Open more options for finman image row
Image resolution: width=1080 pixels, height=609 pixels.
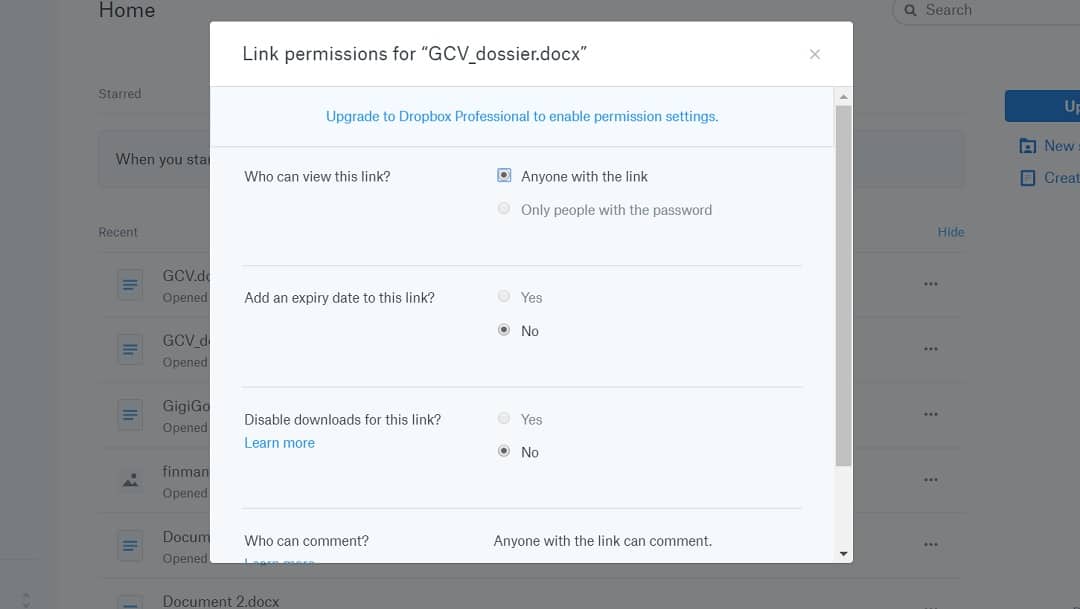[931, 479]
